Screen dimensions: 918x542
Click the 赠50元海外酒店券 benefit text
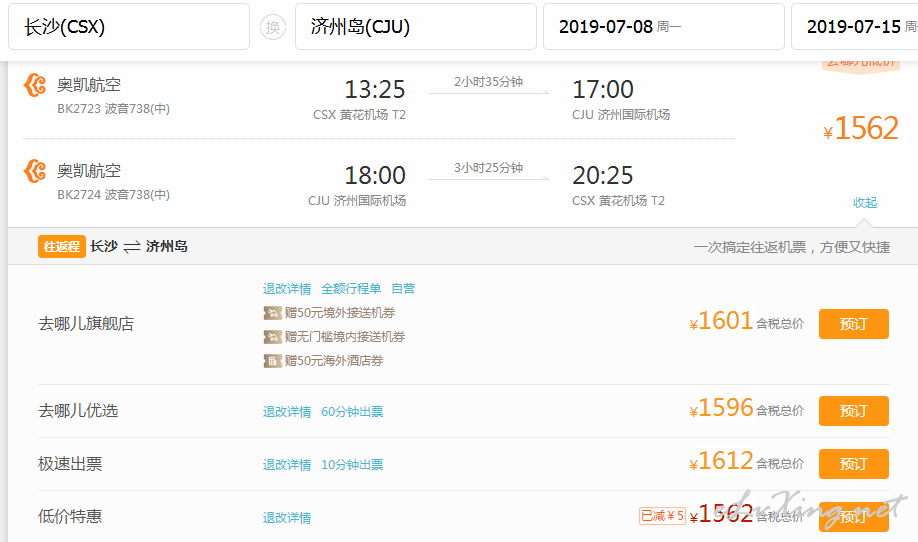tap(334, 361)
